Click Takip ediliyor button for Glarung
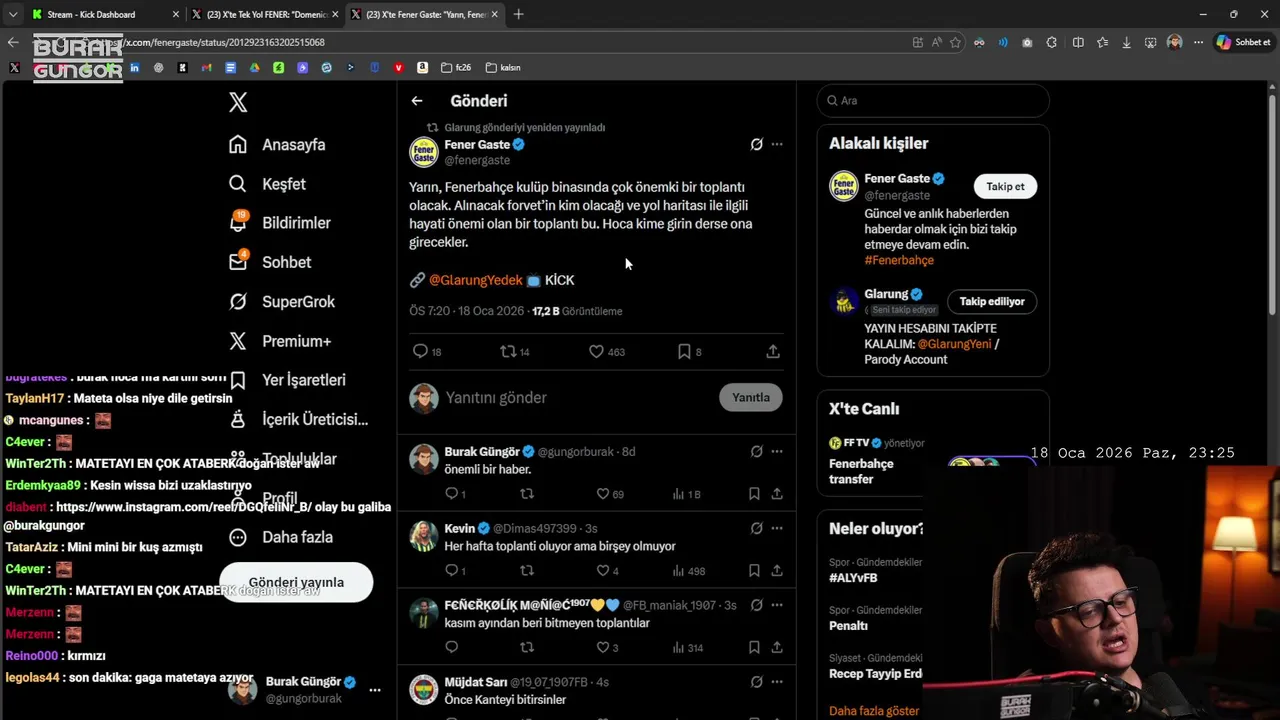Screen dimensions: 1280x720 [x=992, y=301]
